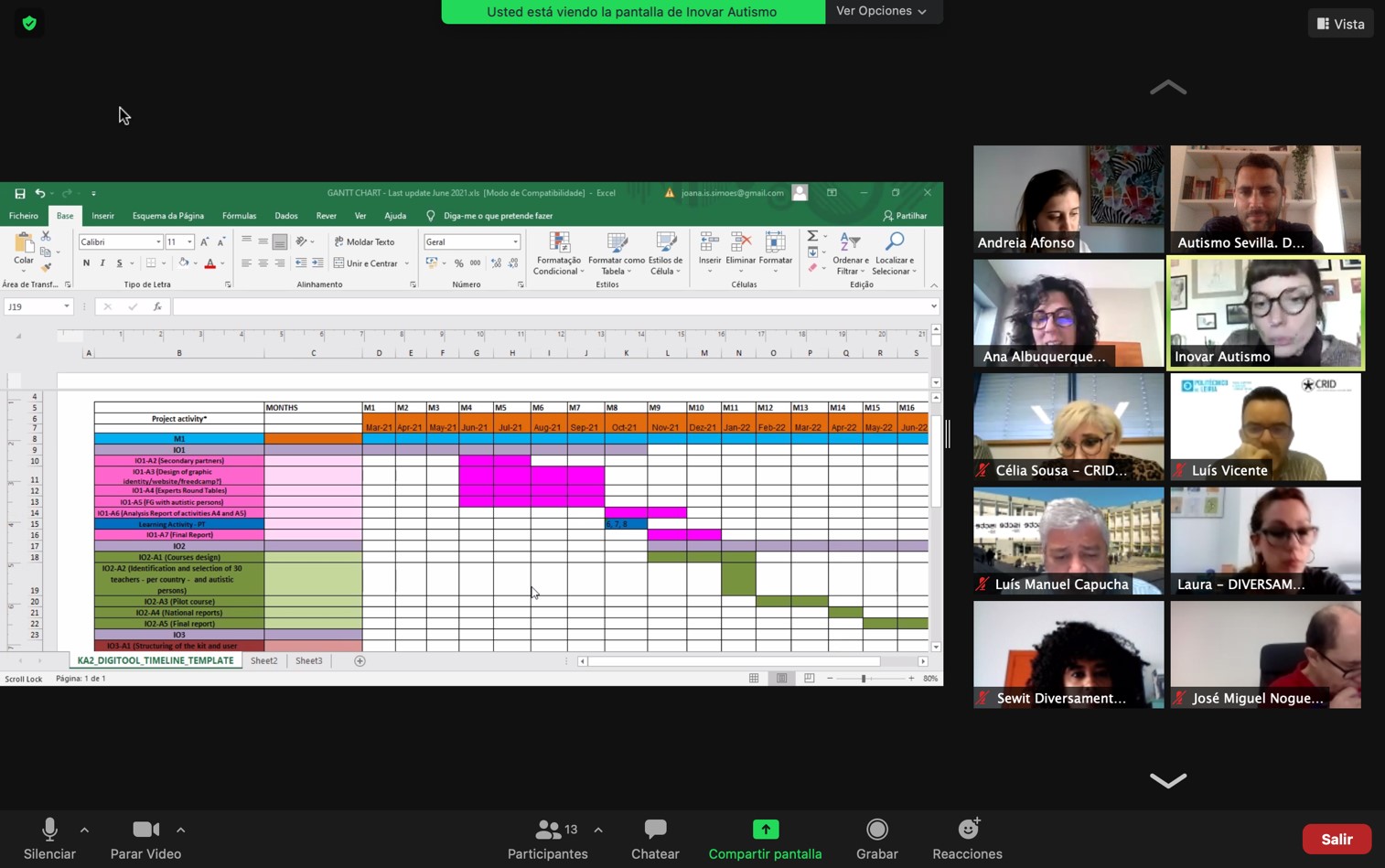Apply percent style in Número group
This screenshot has height=868, width=1385.
(x=458, y=263)
